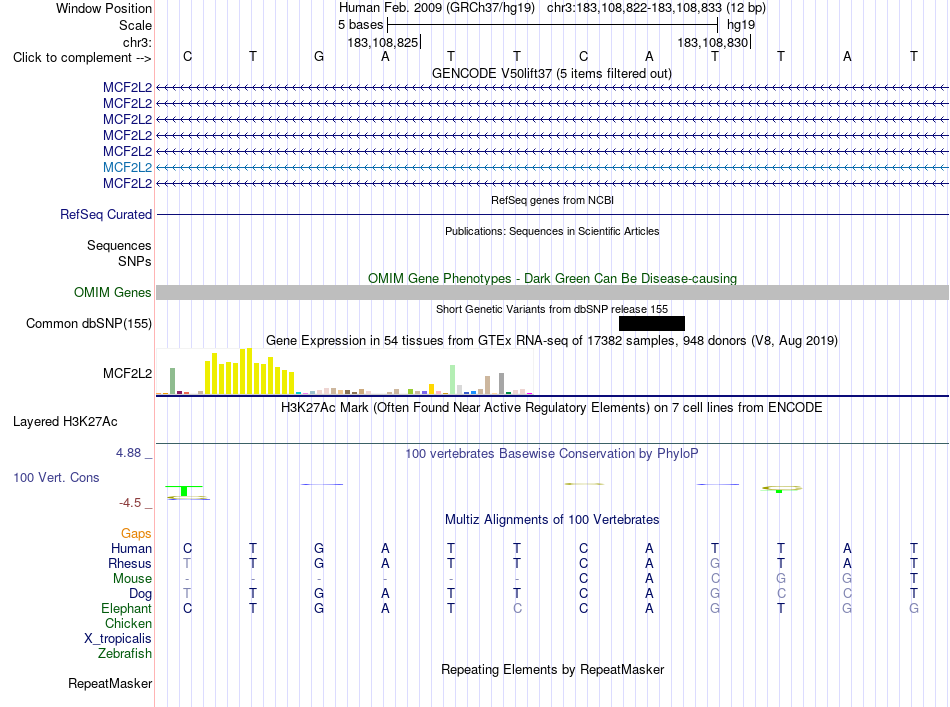Click the Zebrafish species label
This screenshot has height=707, width=950.
point(125,654)
